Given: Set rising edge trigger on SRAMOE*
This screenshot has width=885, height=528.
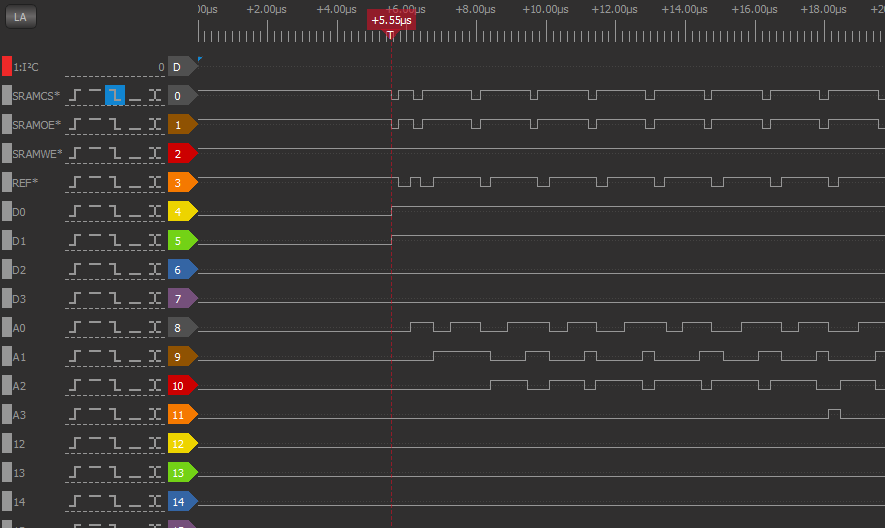Looking at the screenshot, I should pos(75,125).
